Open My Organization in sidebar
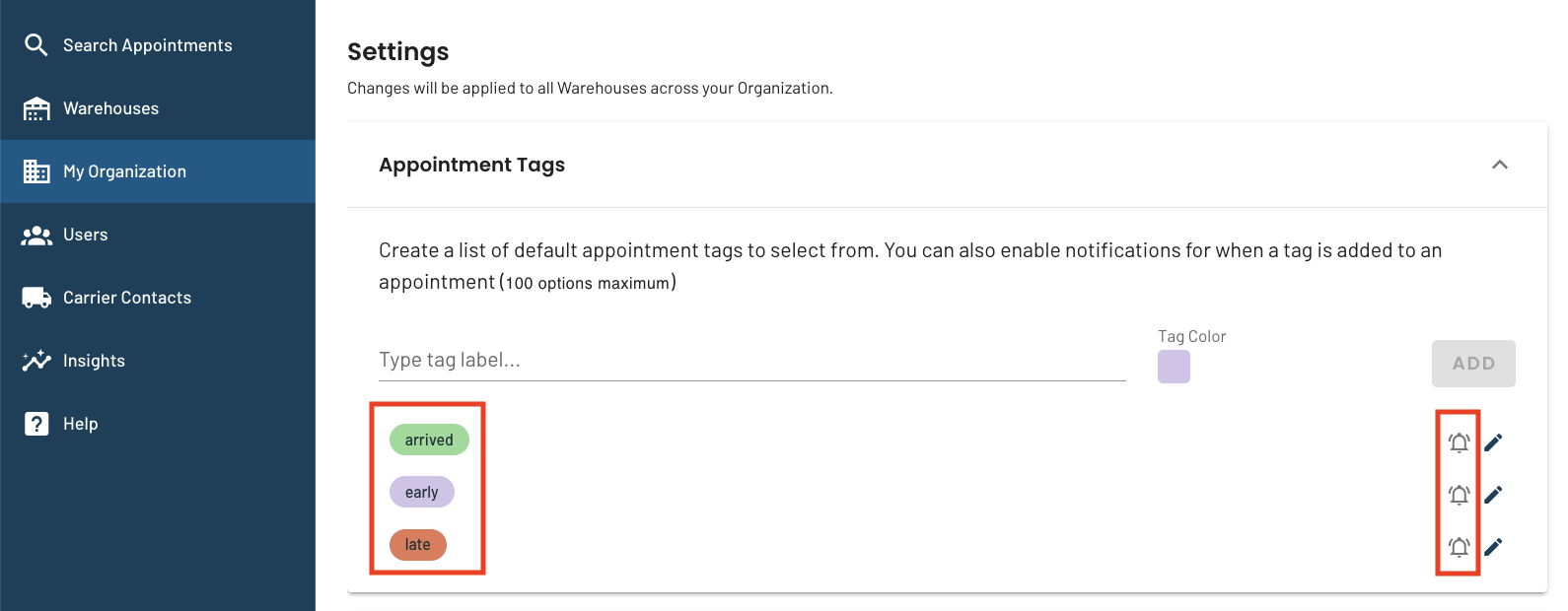Viewport: 1568px width, 611px height. click(158, 171)
